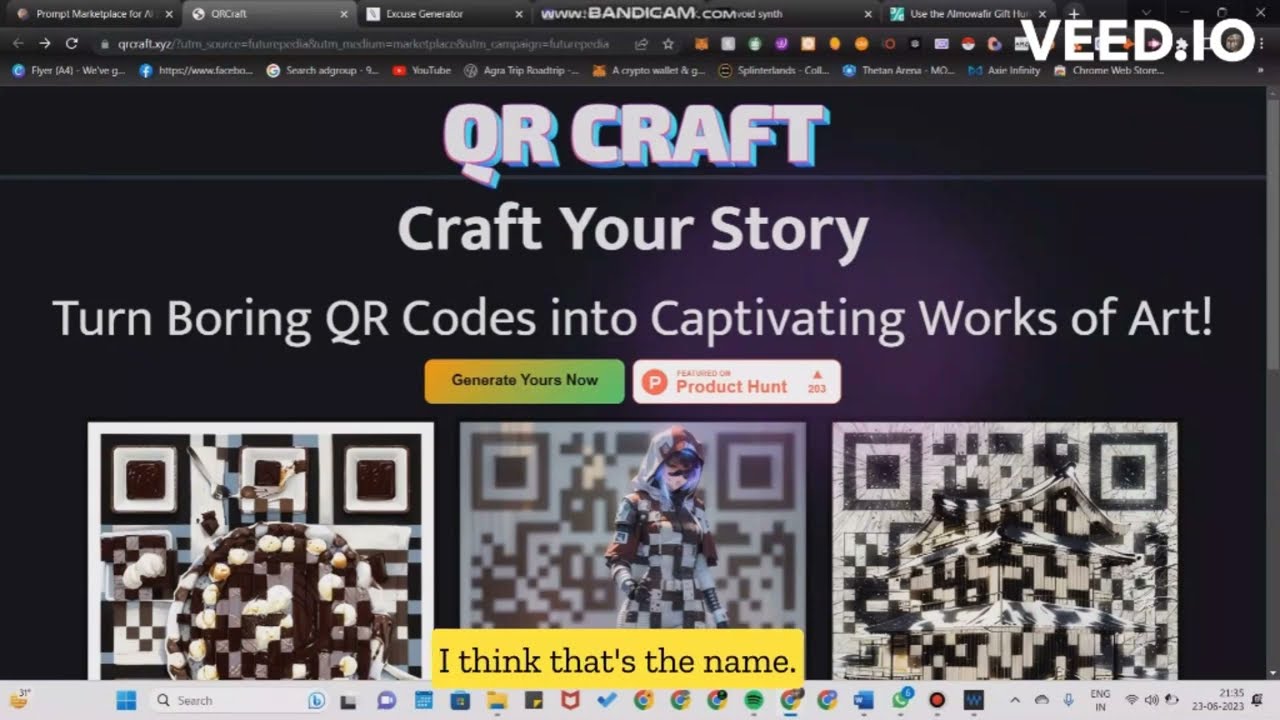Reload the page with the refresh icon

pyautogui.click(x=71, y=44)
